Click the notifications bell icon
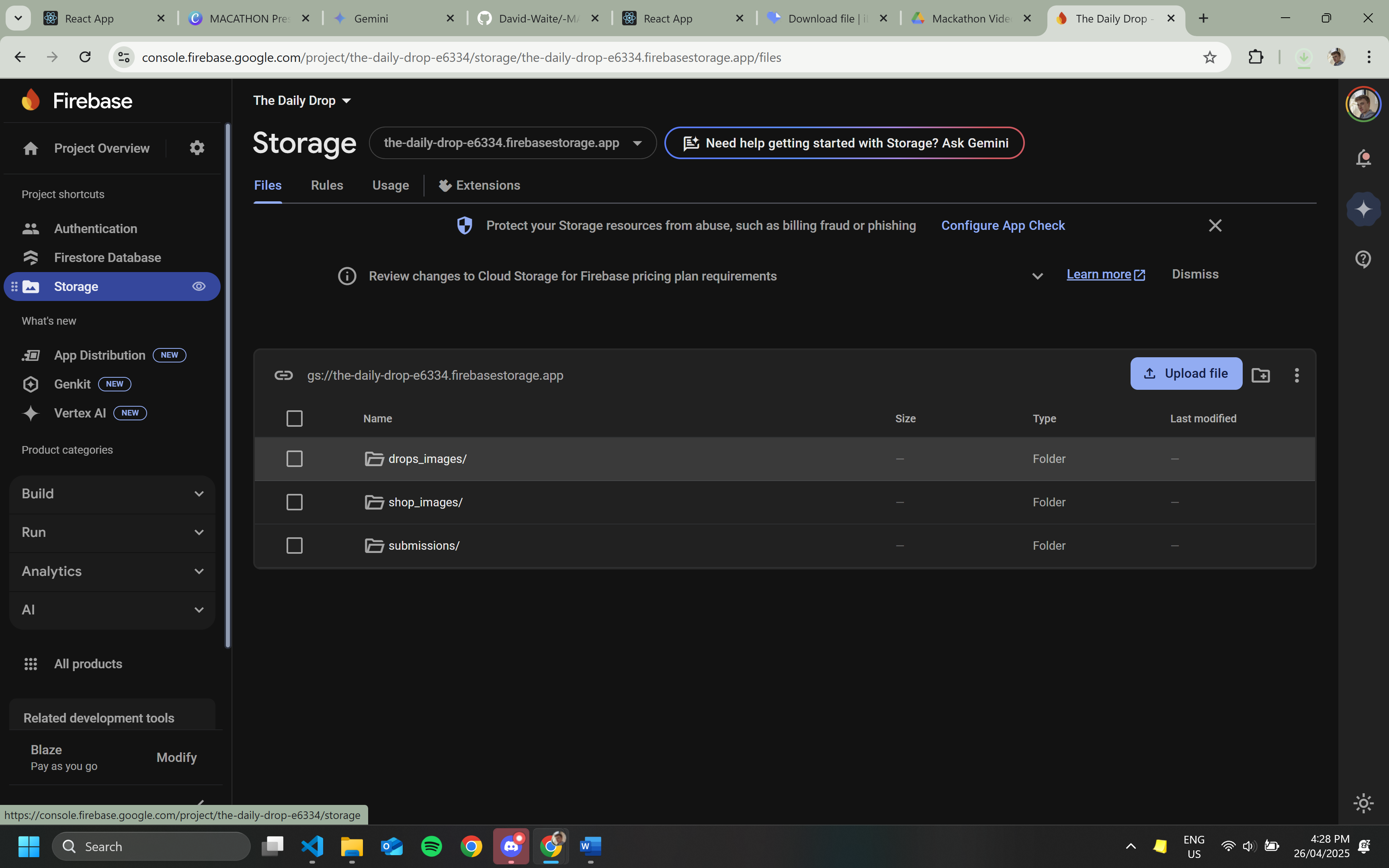 coord(1363,158)
